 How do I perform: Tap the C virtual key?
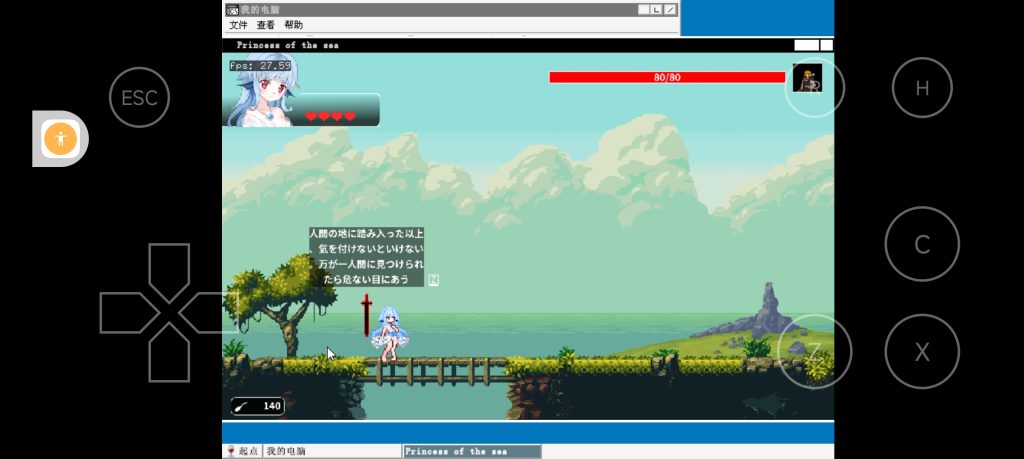tap(922, 244)
